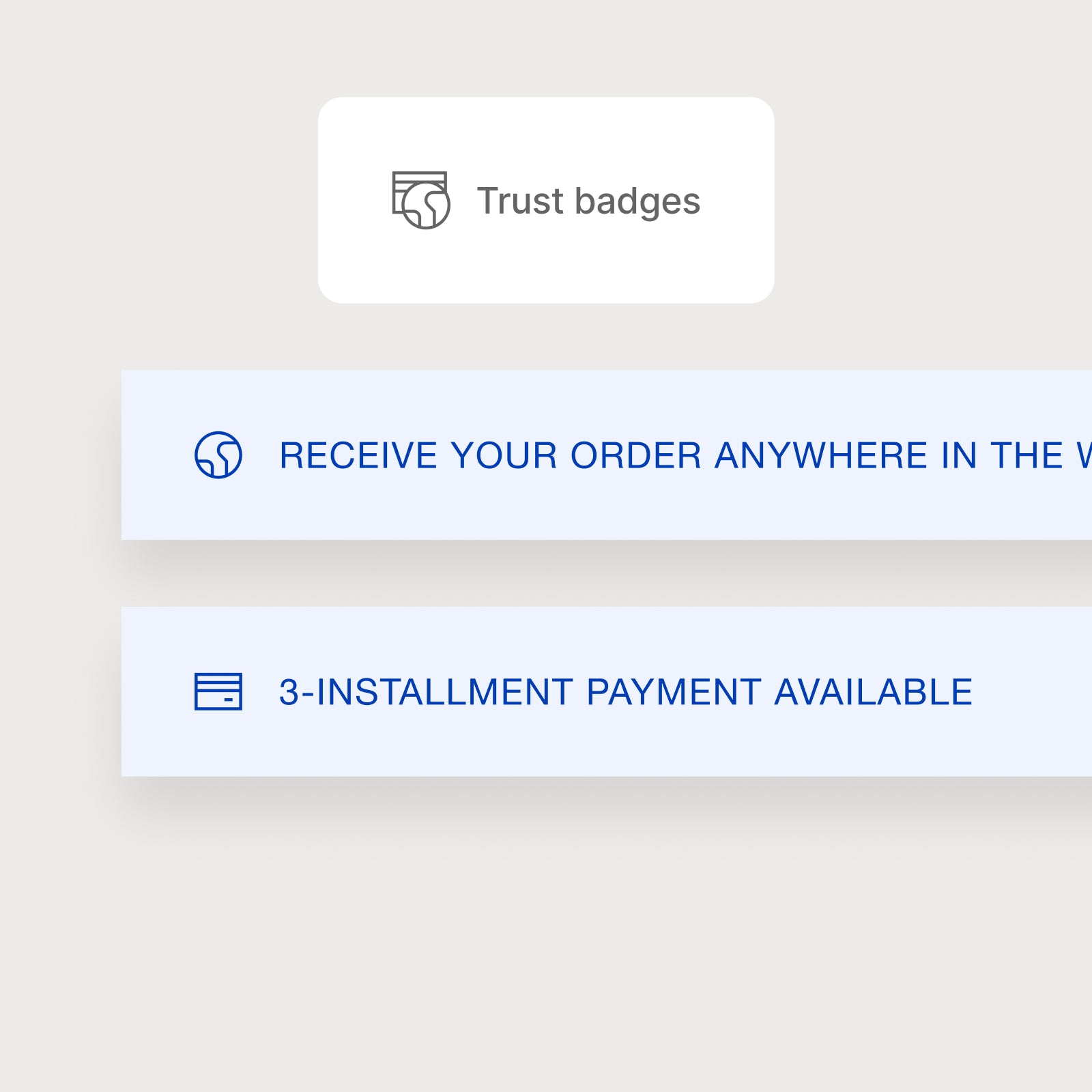Open the Trust badges white card
Viewport: 1092px width, 1092px height.
546,200
